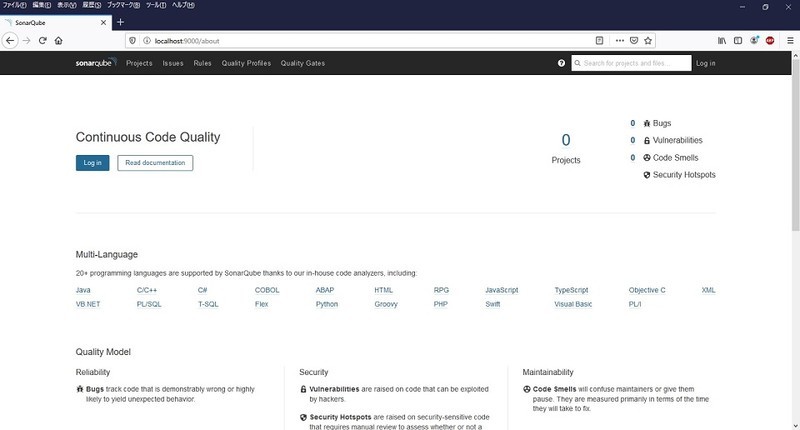Viewport: 800px width, 430px height.
Task: Open the SonarQube help question icon
Action: coord(561,63)
